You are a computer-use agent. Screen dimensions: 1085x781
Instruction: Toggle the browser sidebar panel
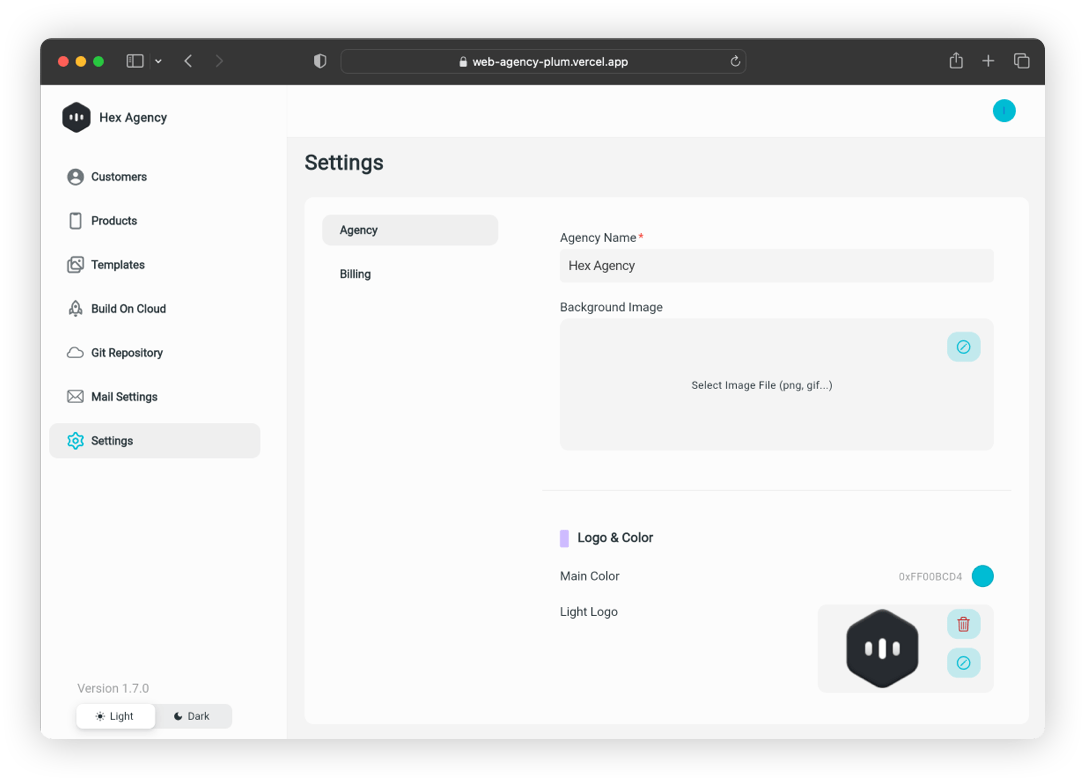[x=135, y=61]
